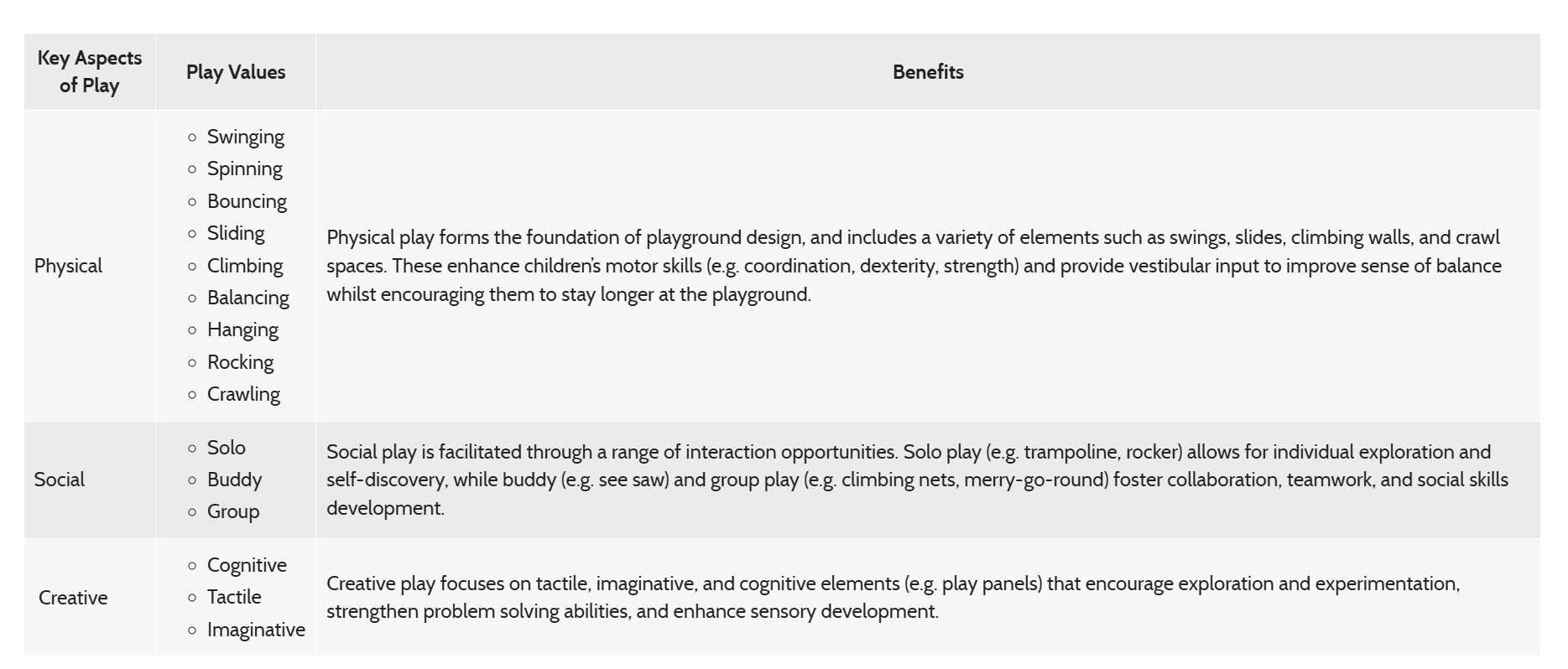
Task: Click the Bouncing list item
Action: [247, 201]
